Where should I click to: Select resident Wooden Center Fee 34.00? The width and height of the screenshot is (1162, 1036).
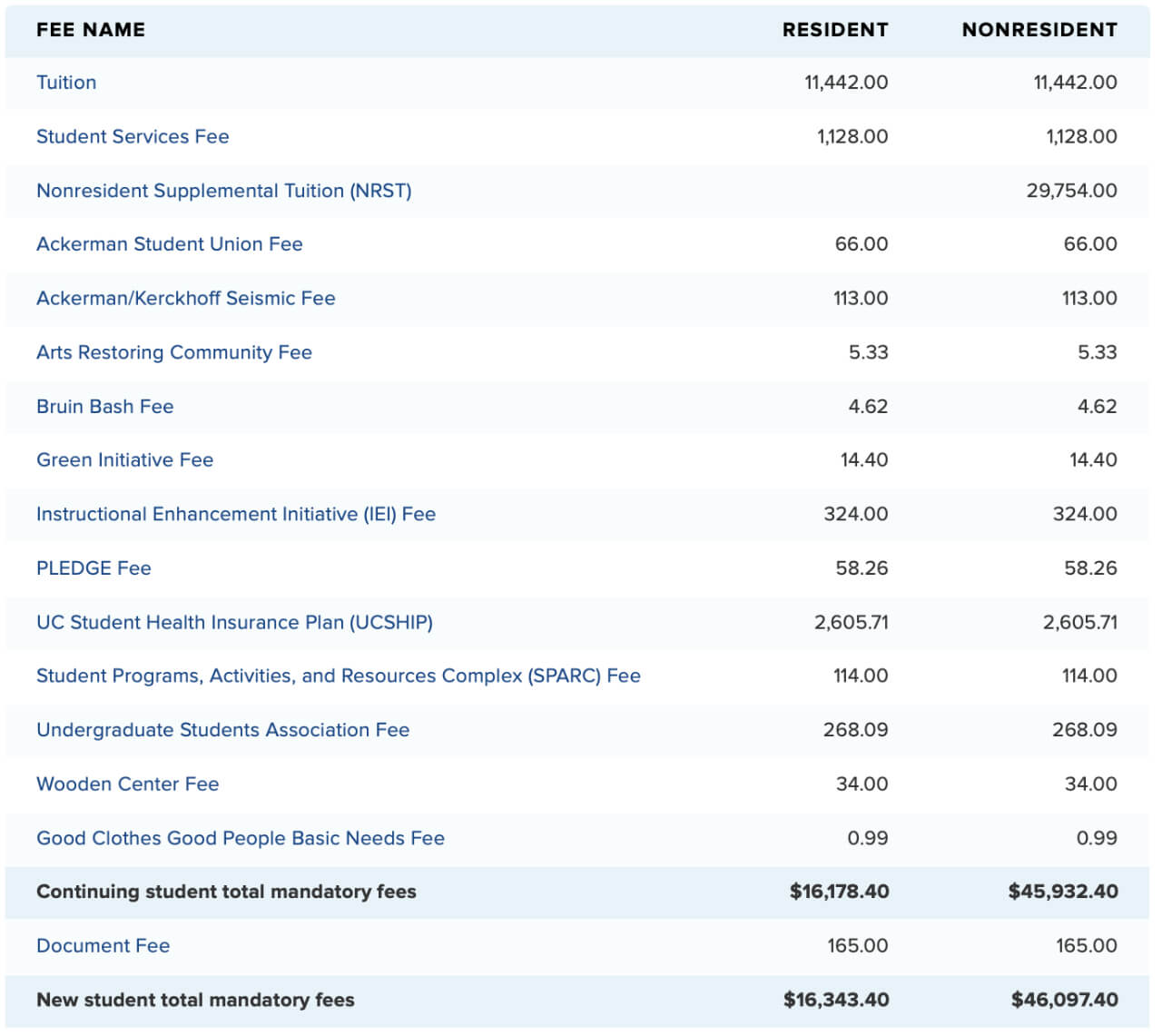tap(862, 784)
